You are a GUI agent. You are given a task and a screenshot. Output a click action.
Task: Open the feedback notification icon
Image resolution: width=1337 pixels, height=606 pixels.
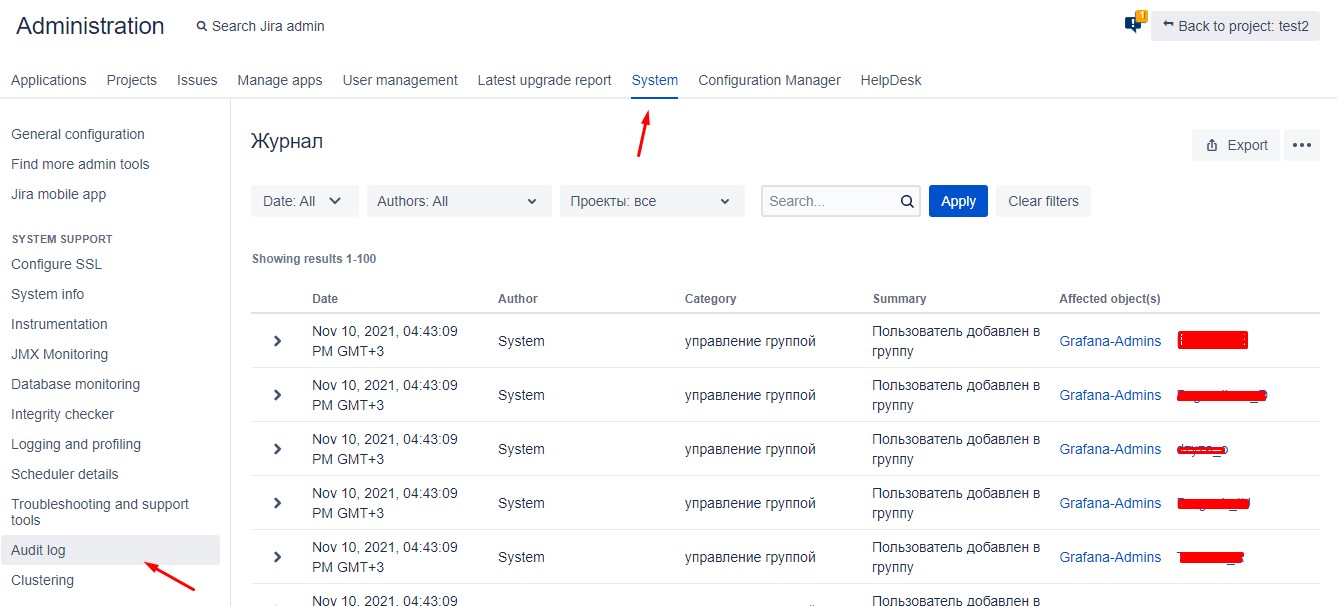click(1134, 24)
